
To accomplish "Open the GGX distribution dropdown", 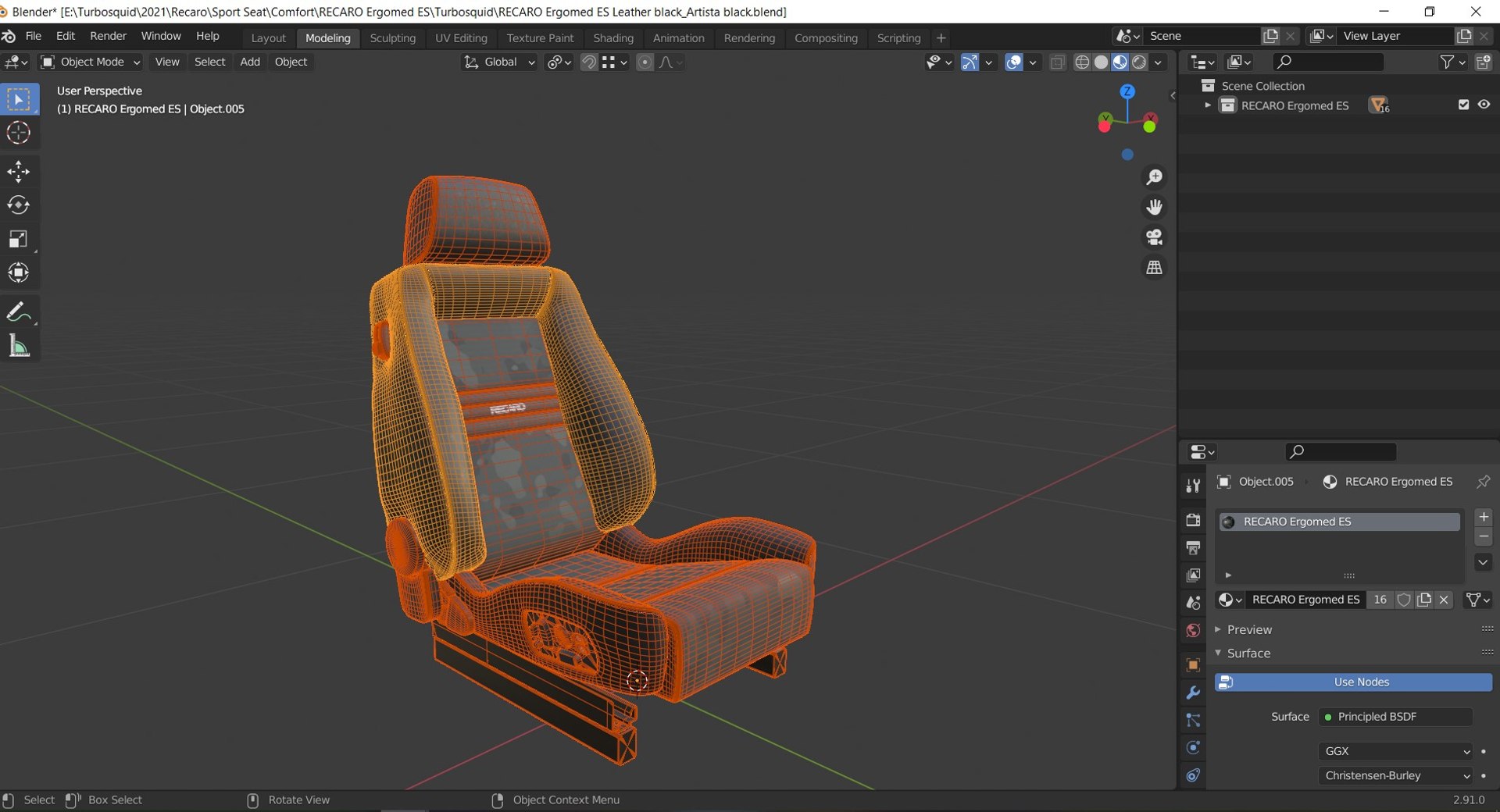I will click(1396, 751).
